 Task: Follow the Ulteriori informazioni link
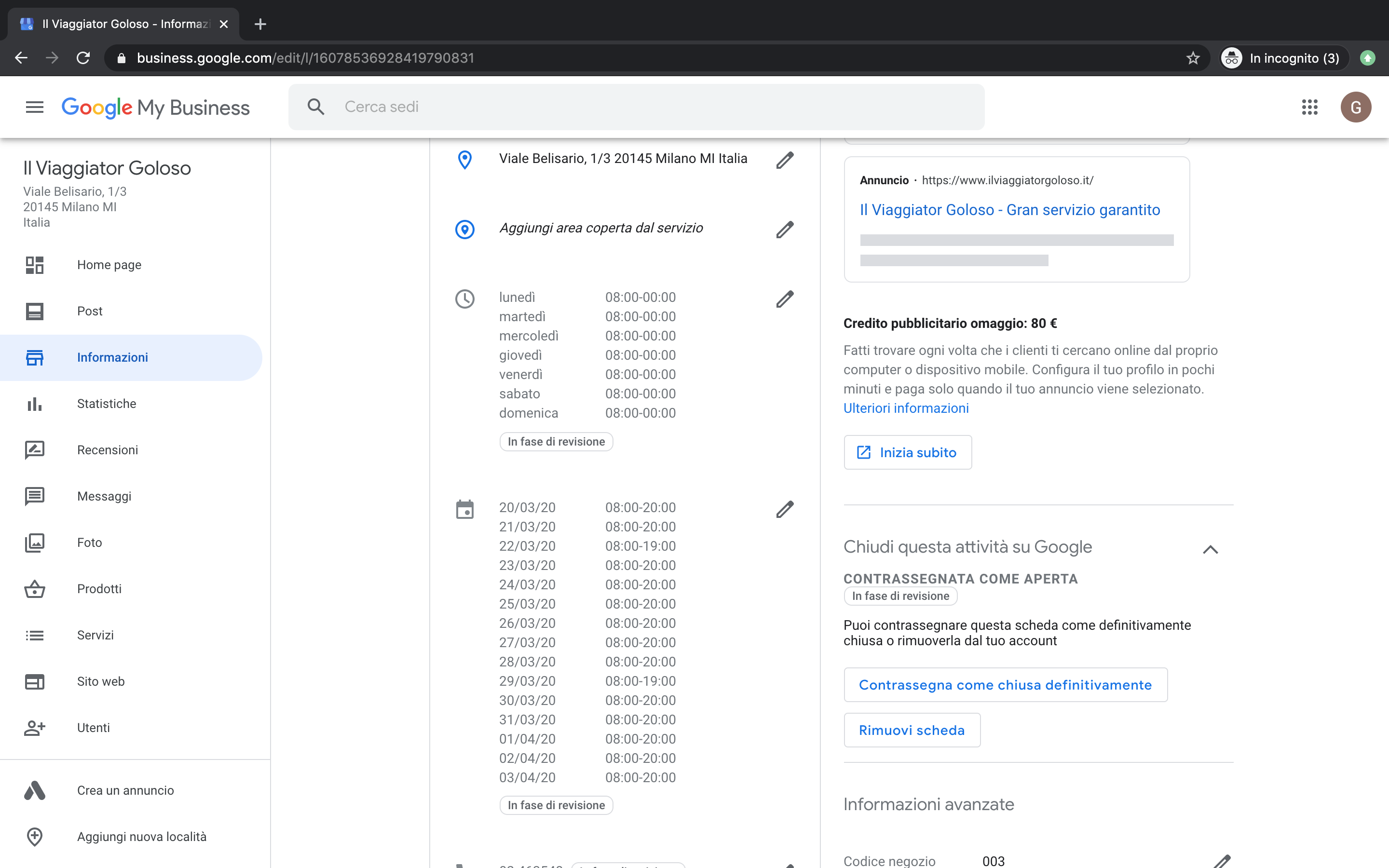point(906,408)
